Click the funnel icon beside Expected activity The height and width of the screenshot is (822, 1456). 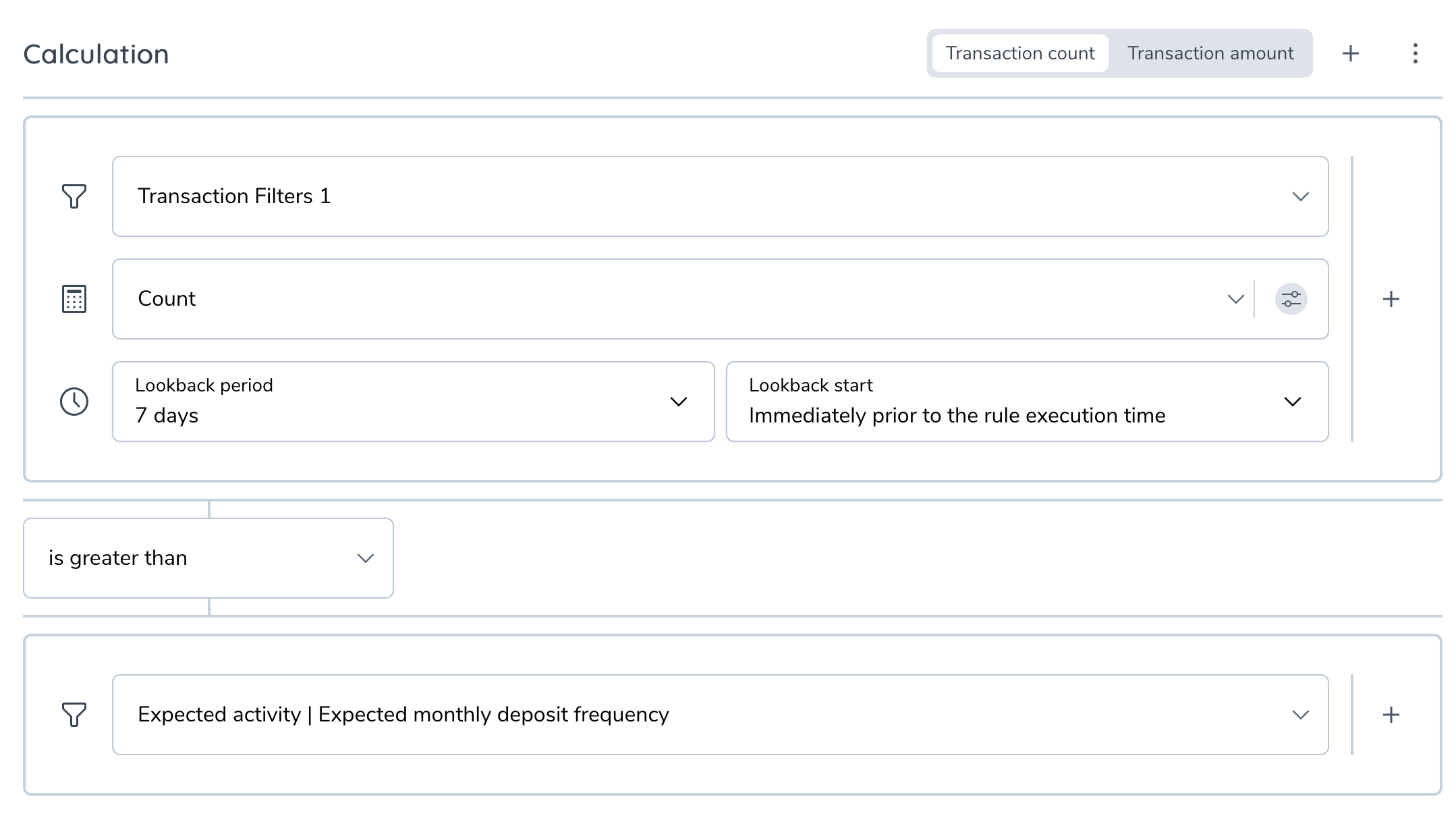[x=74, y=715]
